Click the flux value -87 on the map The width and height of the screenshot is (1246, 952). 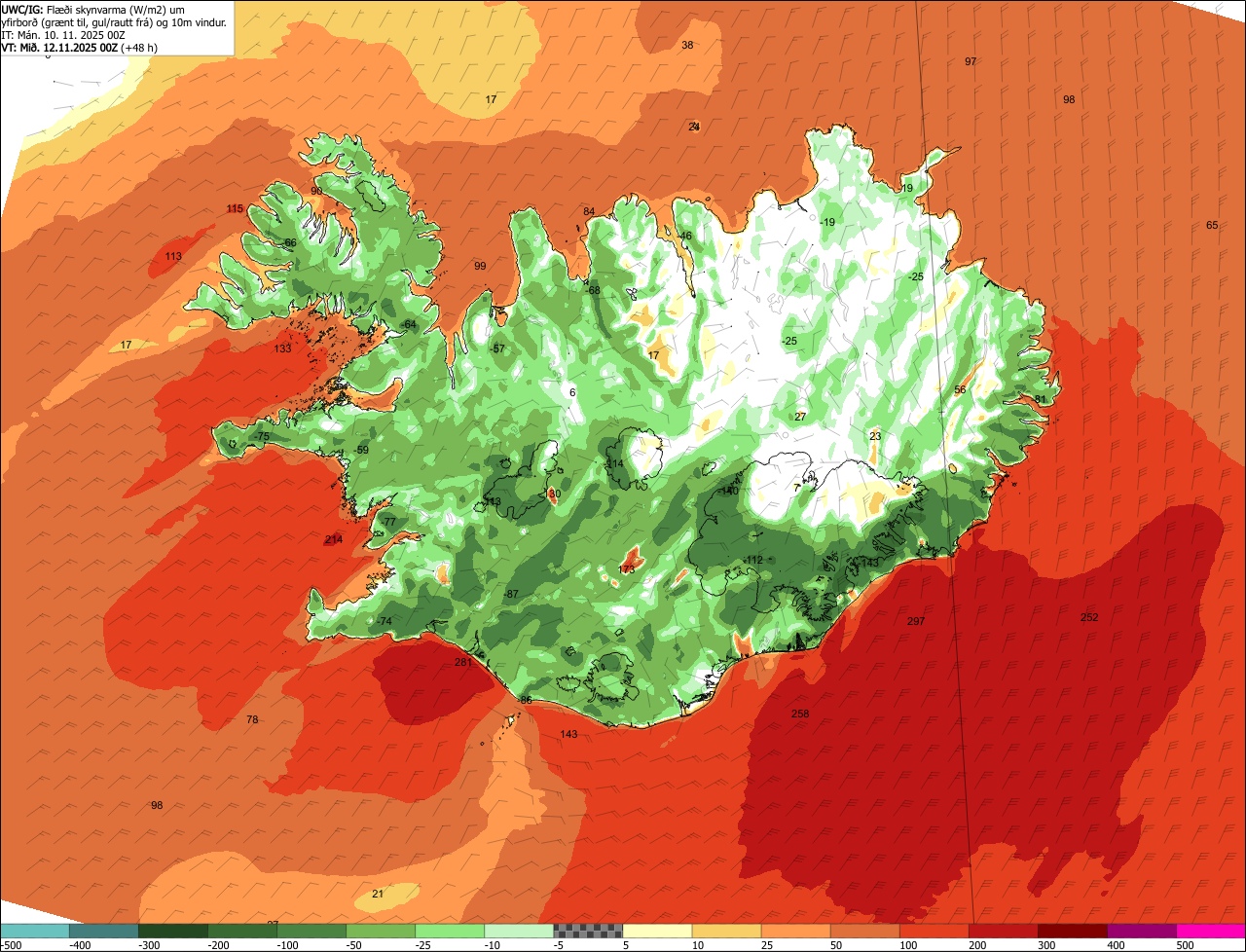(x=511, y=594)
